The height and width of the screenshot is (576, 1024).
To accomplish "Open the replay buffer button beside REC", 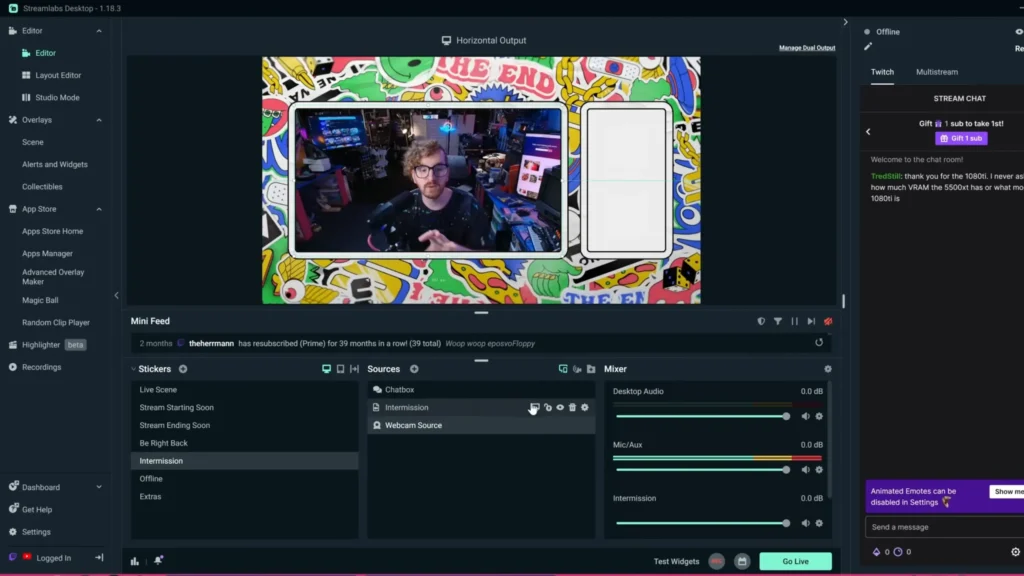I will [742, 561].
